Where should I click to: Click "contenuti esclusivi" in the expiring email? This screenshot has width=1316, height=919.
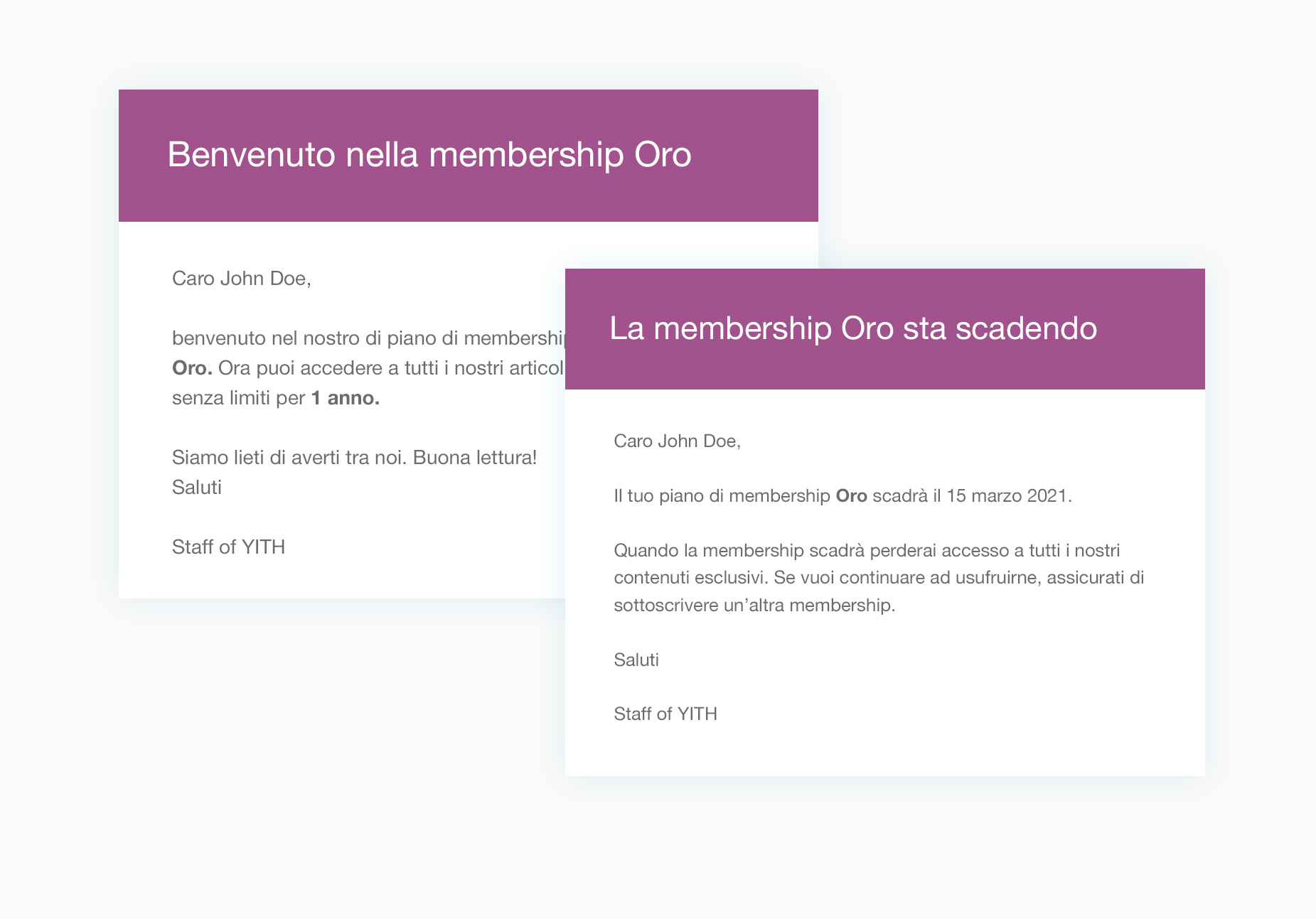(689, 577)
